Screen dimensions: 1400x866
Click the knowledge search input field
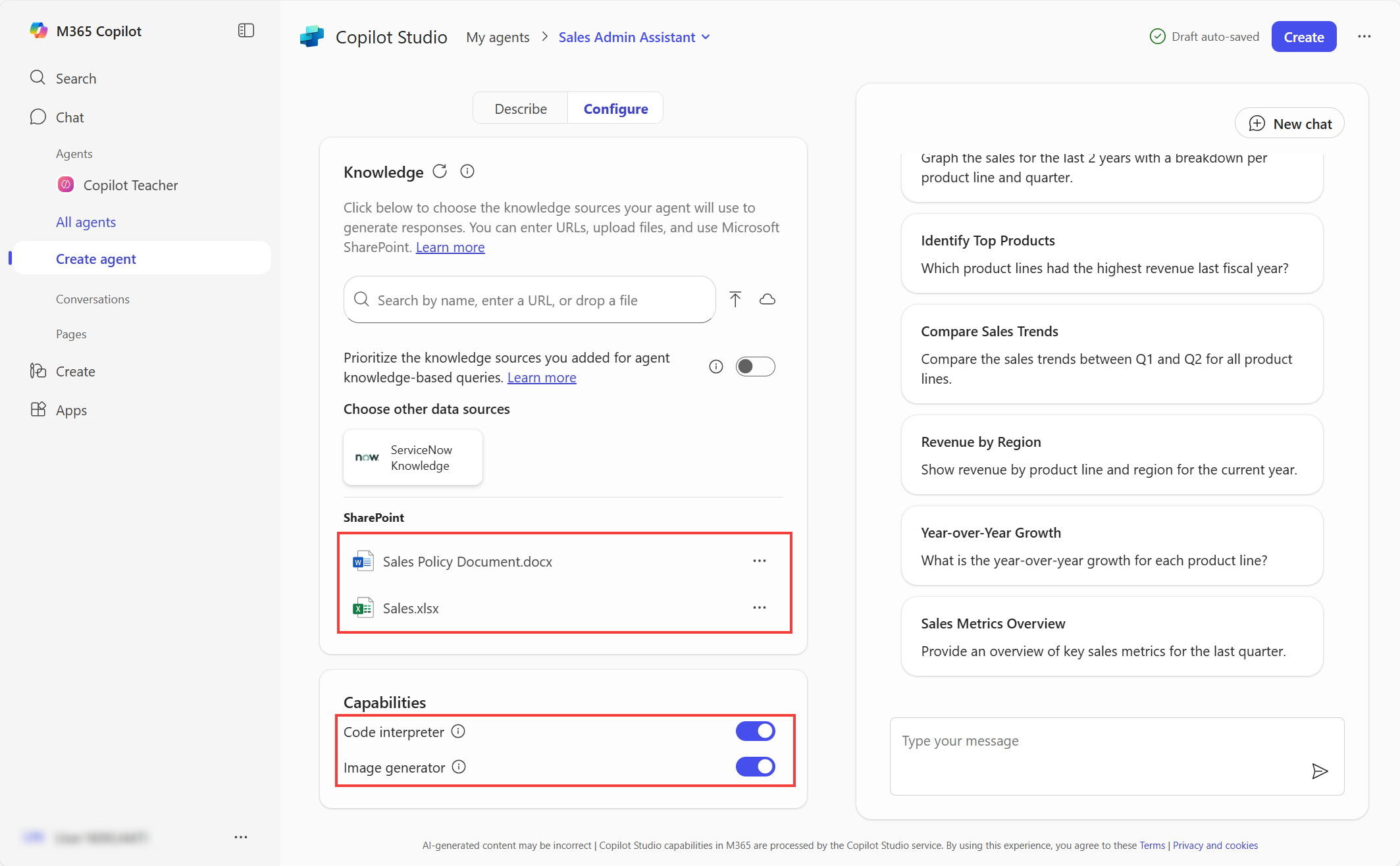tap(529, 300)
